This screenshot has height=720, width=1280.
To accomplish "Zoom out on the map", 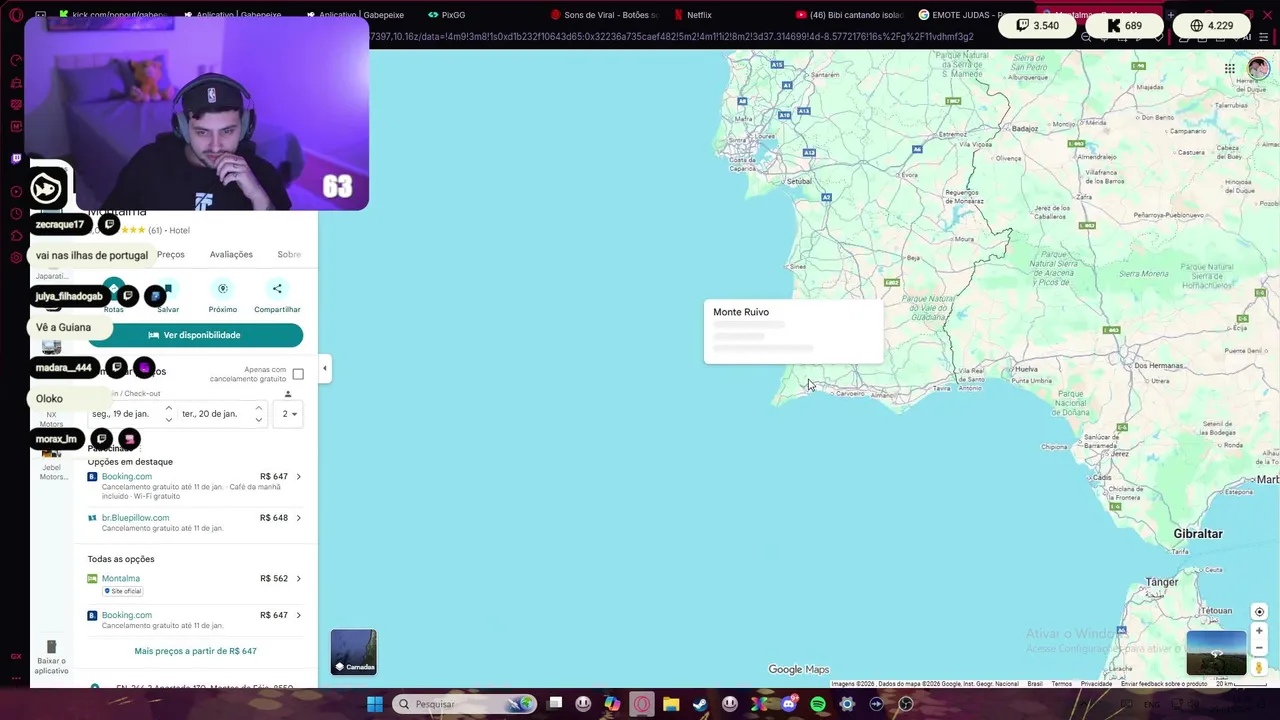I will tap(1259, 648).
